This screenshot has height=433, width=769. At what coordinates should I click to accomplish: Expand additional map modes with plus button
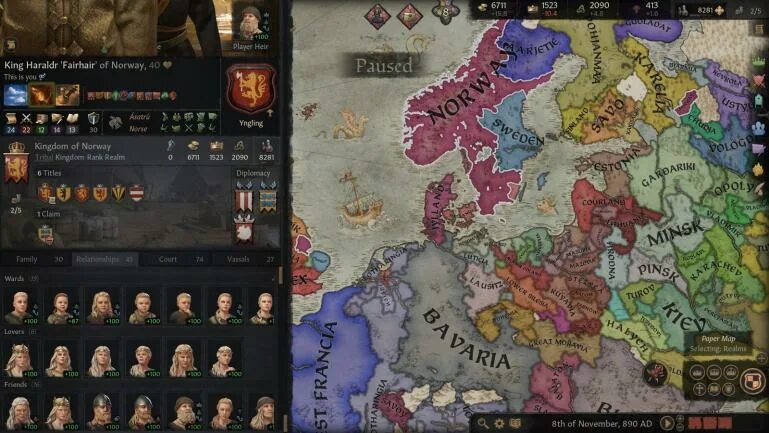(x=761, y=358)
